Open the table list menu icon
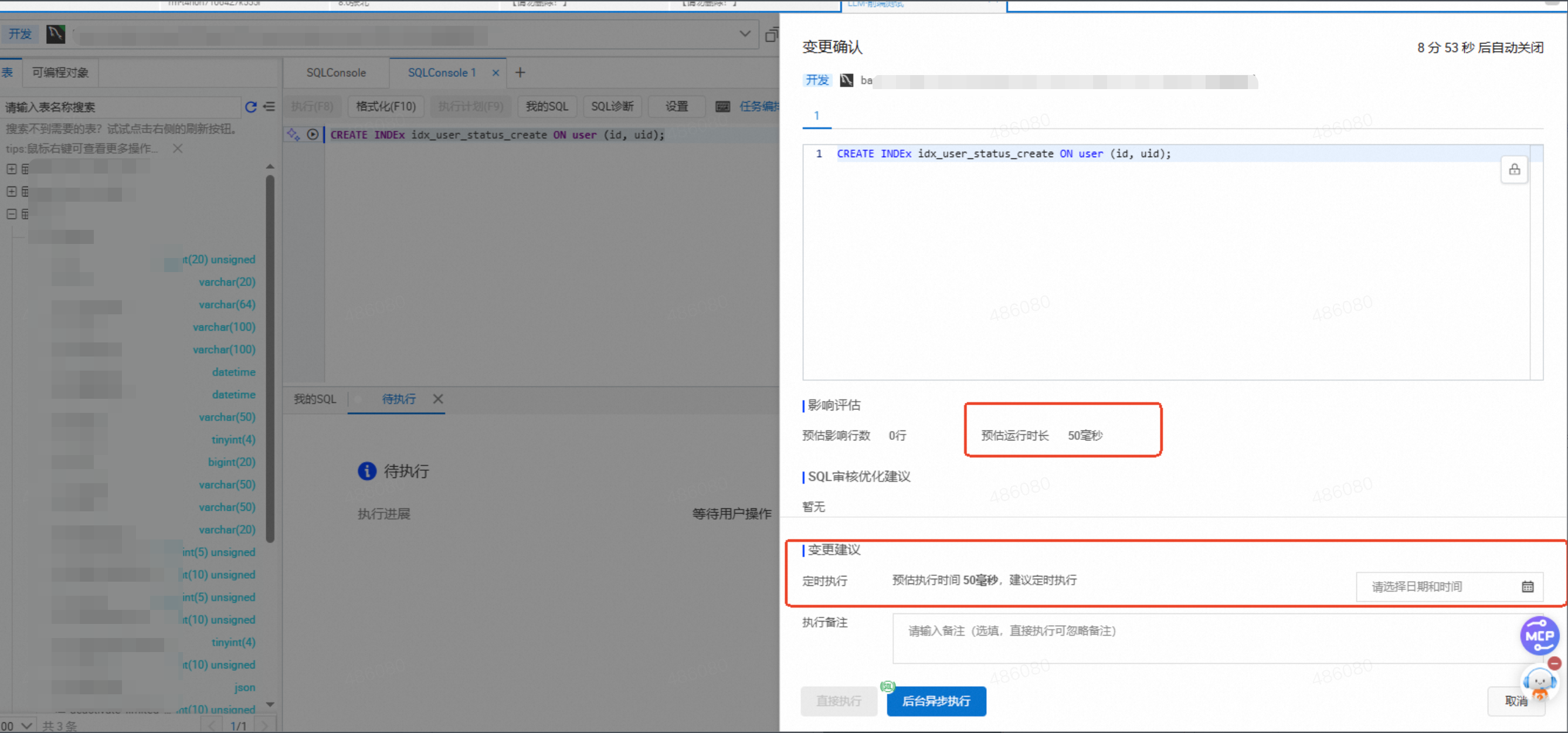The image size is (1568, 733). (269, 107)
